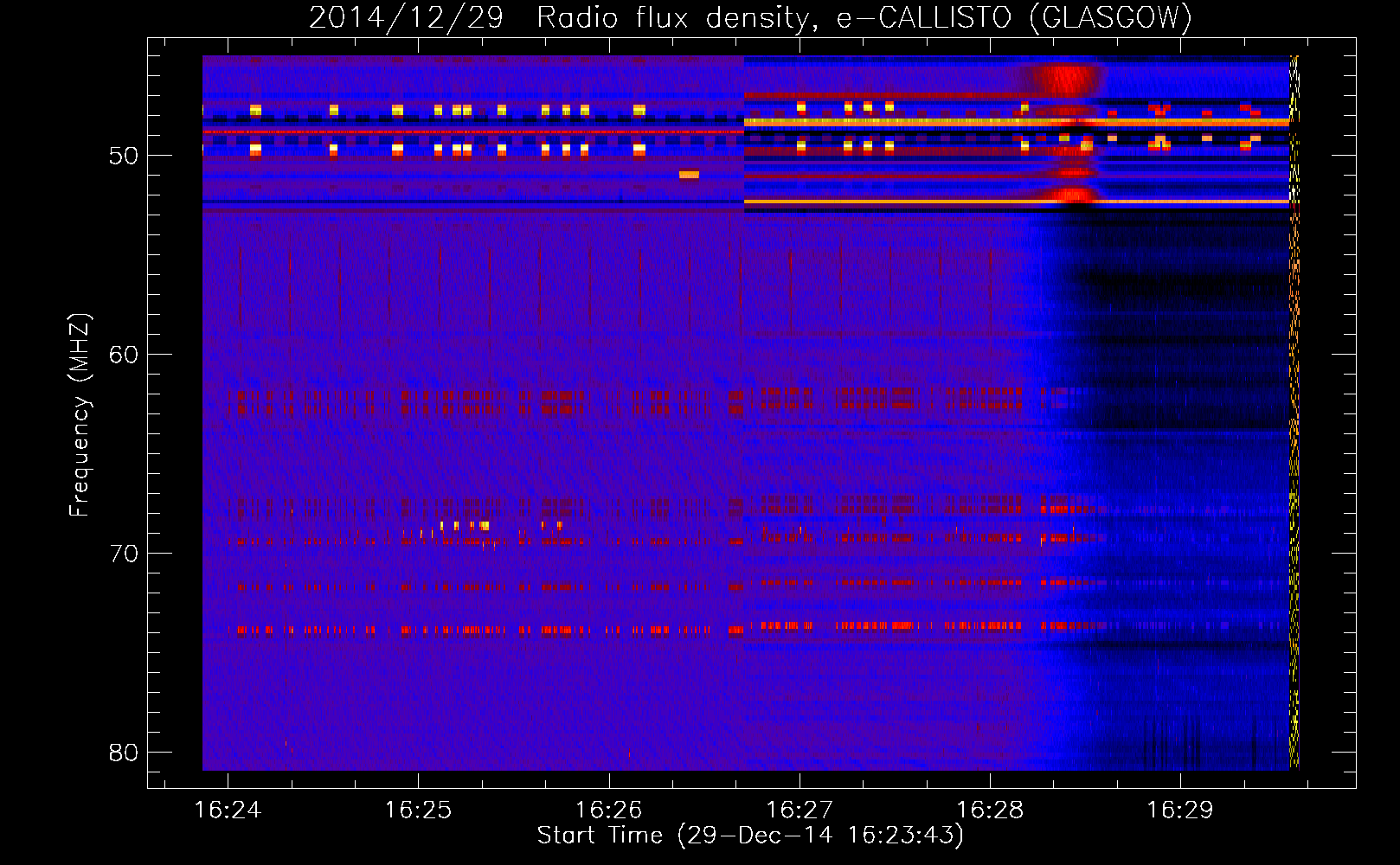This screenshot has height=865, width=1400.
Task: Click the 50 frequency tick label
Action: pyautogui.click(x=124, y=156)
